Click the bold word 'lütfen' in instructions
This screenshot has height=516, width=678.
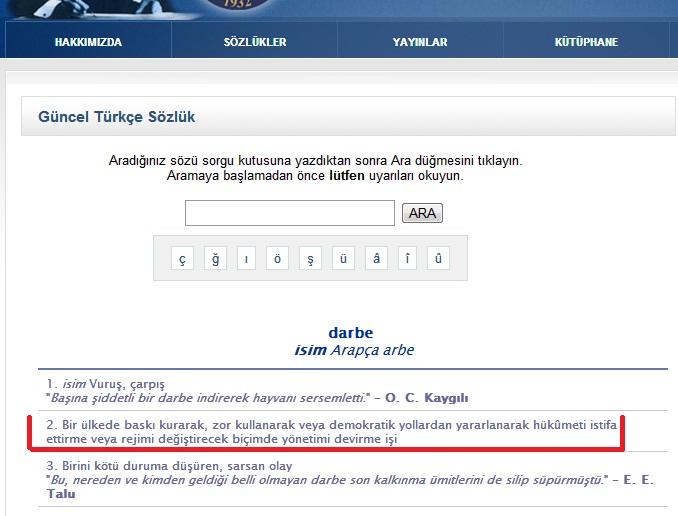[347, 176]
